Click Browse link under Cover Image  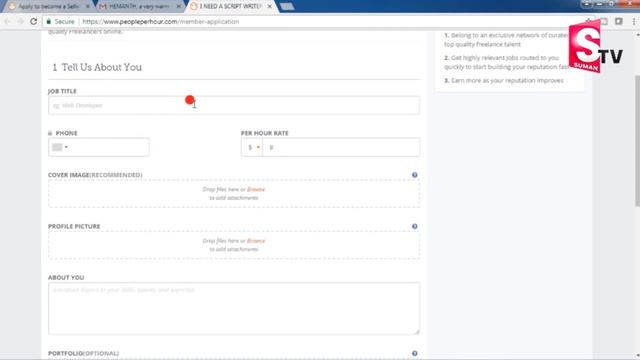click(x=256, y=189)
